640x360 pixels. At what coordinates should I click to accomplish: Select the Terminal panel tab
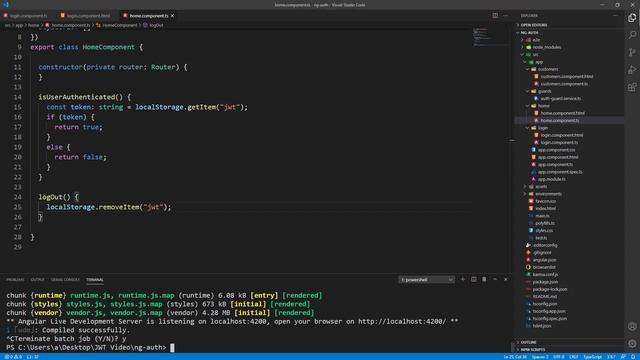pyautogui.click(x=95, y=280)
